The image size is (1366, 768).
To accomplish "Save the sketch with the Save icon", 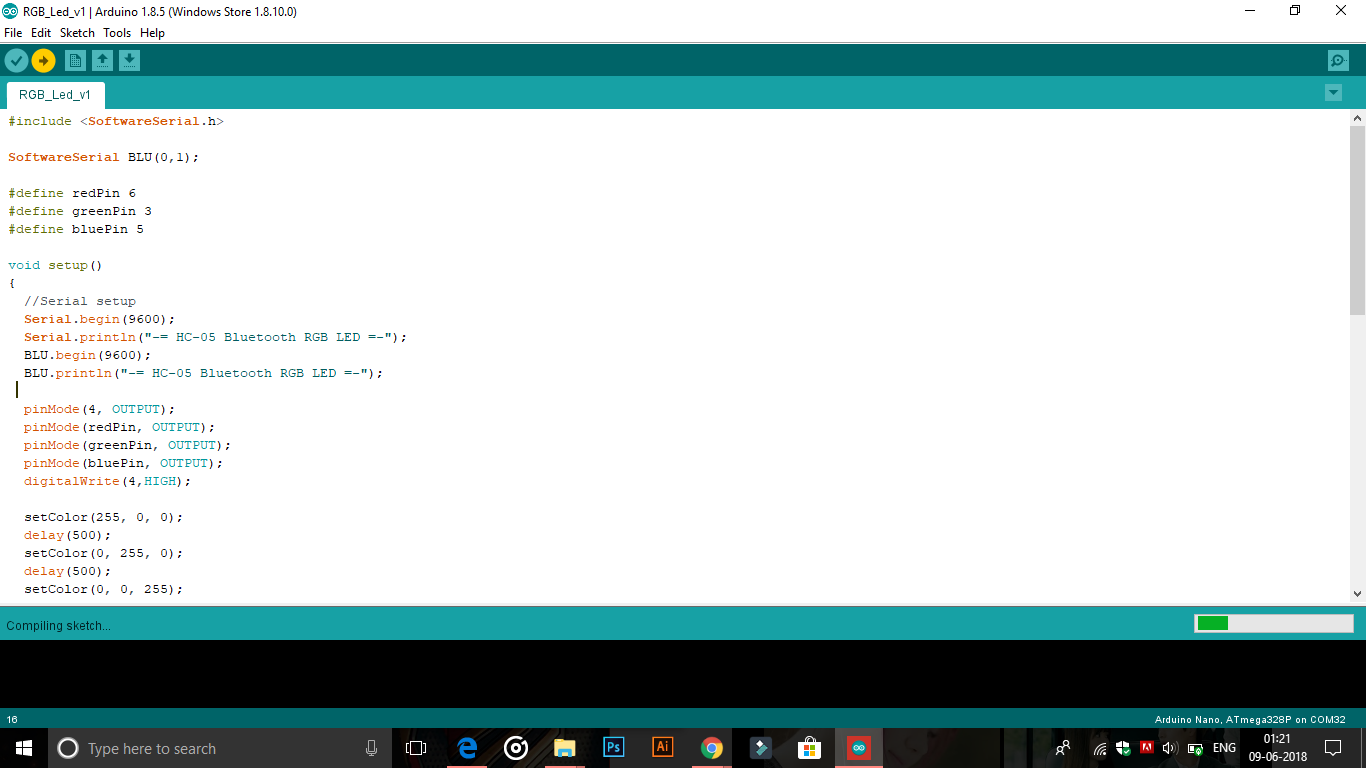I will (x=130, y=60).
